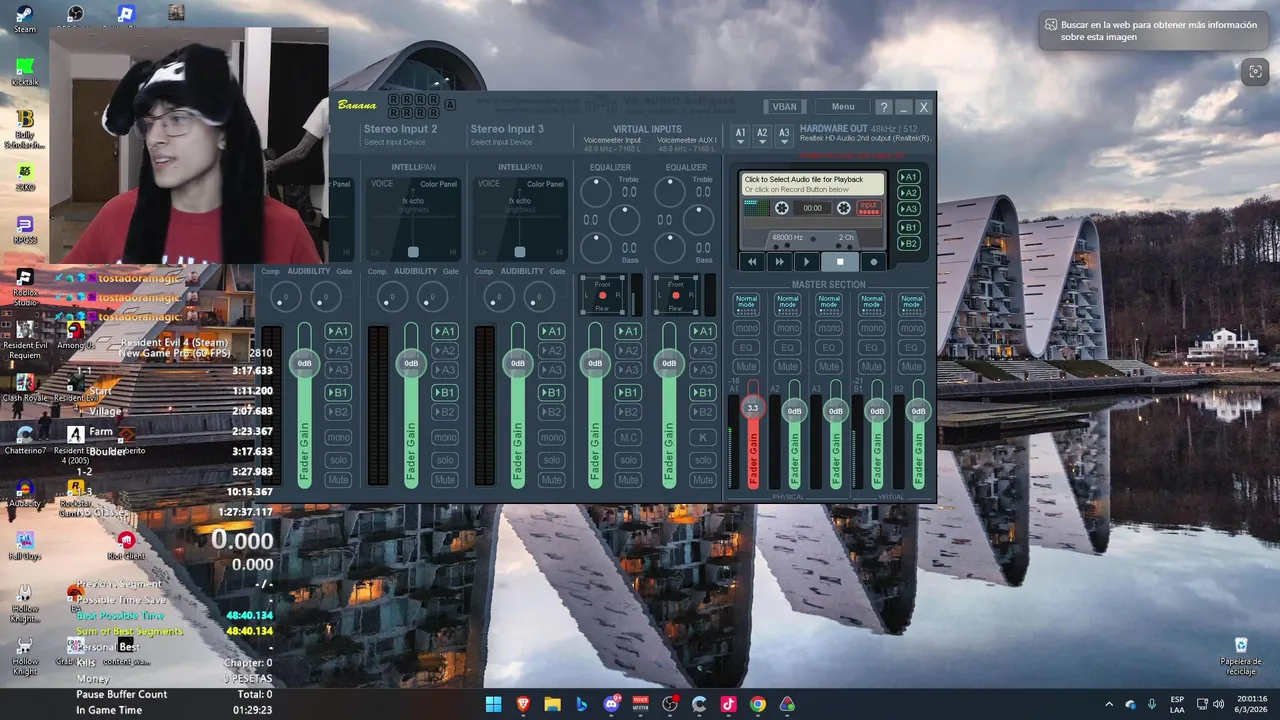Open OBS Studio from the taskbar

[670, 704]
